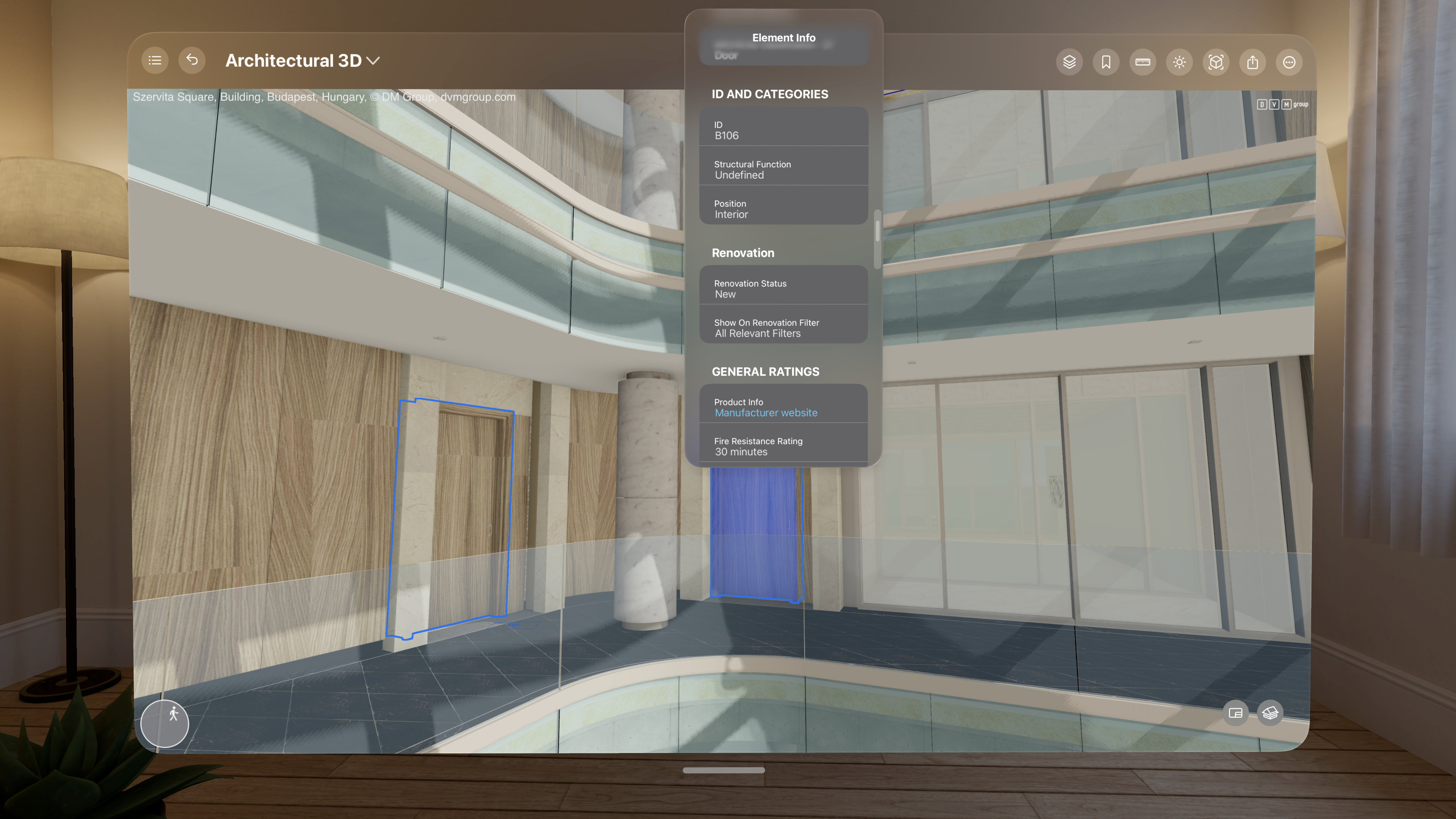1456x819 pixels.
Task: Select the Measure ruler tool
Action: click(x=1143, y=61)
